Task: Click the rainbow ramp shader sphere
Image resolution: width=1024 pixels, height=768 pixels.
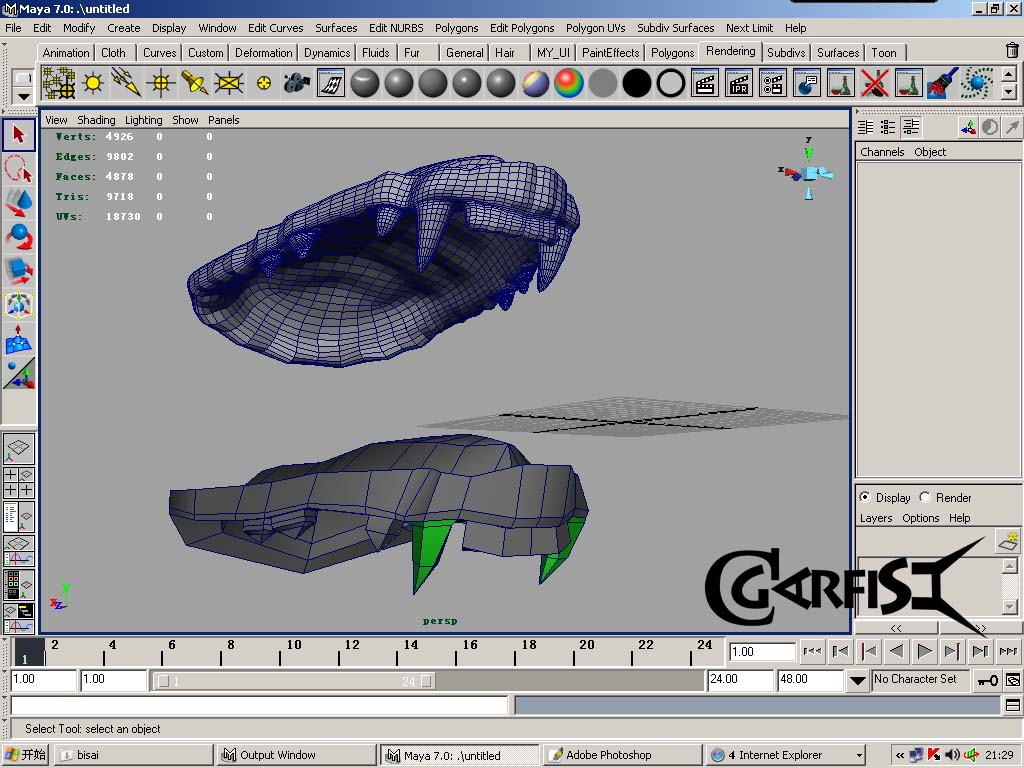Action: [x=569, y=83]
